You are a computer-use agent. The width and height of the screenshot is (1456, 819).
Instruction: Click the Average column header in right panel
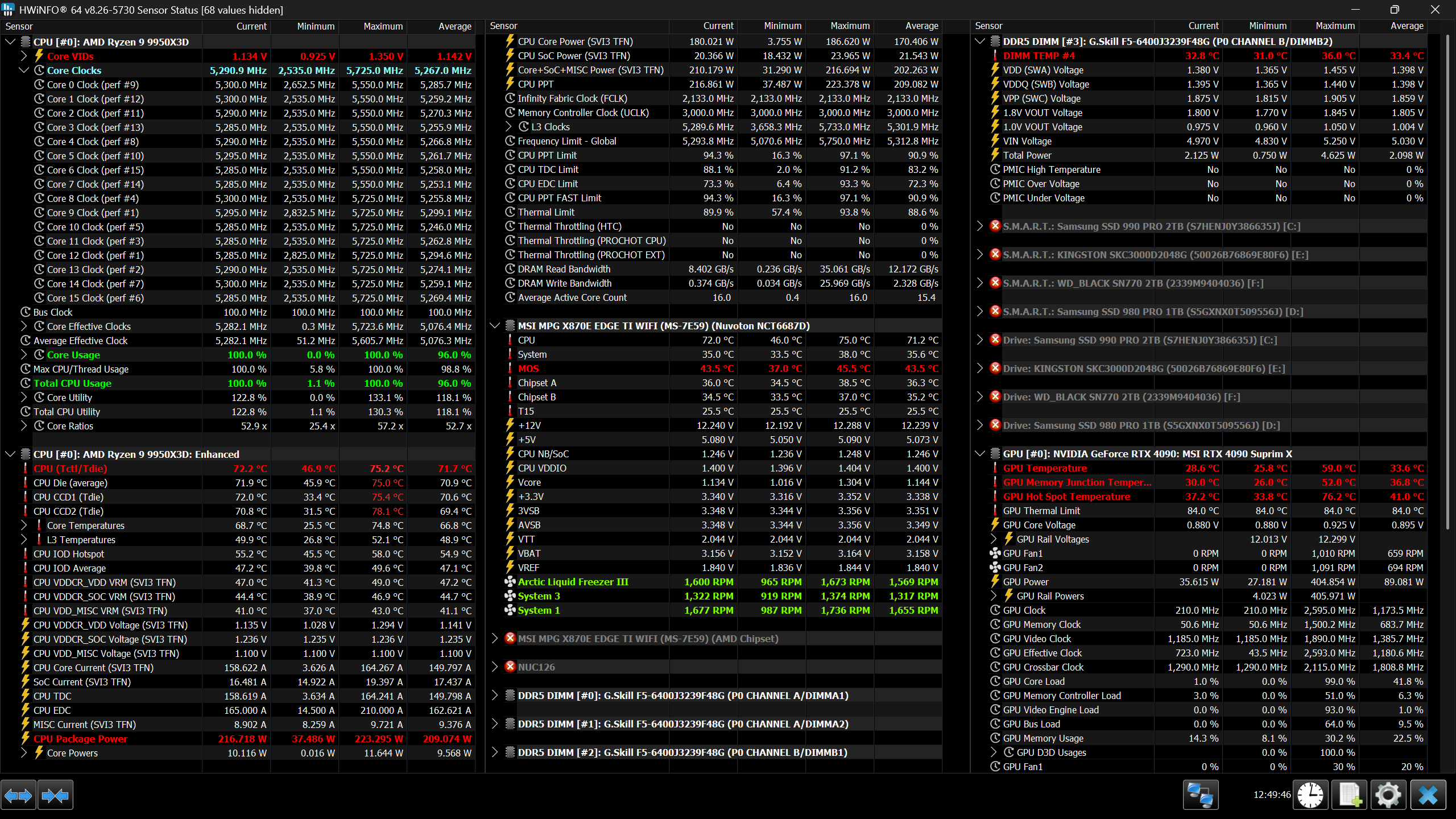point(1393,26)
